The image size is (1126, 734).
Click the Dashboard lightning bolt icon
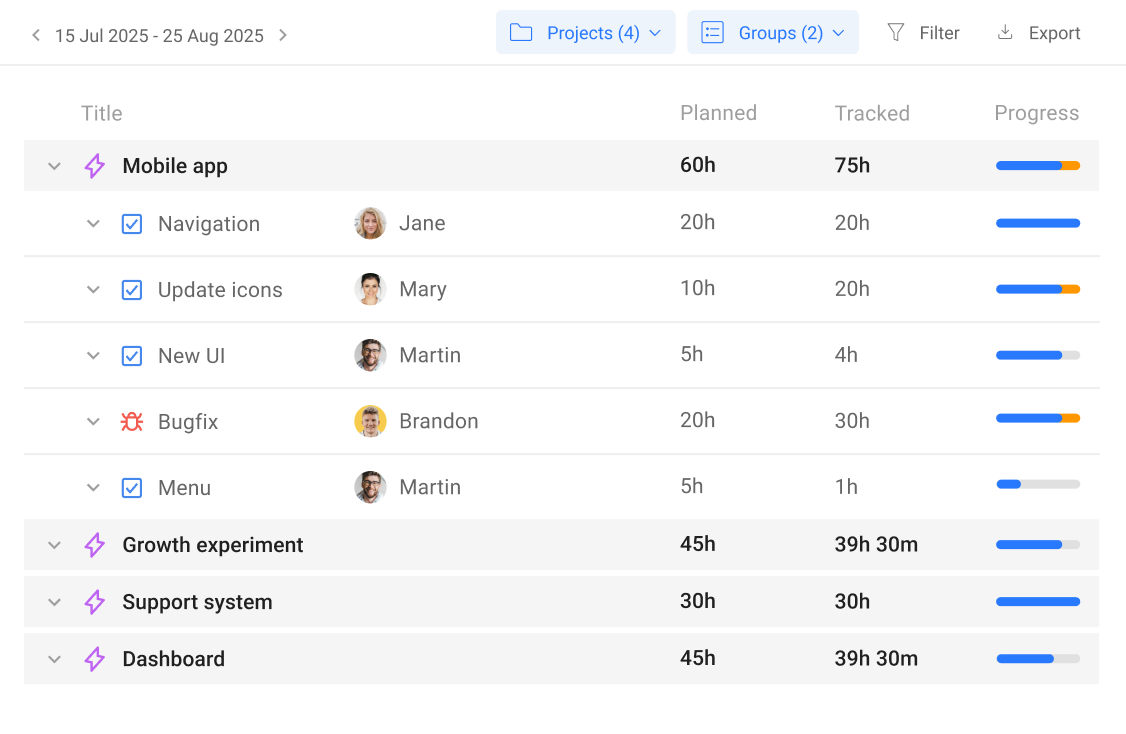[x=95, y=659]
